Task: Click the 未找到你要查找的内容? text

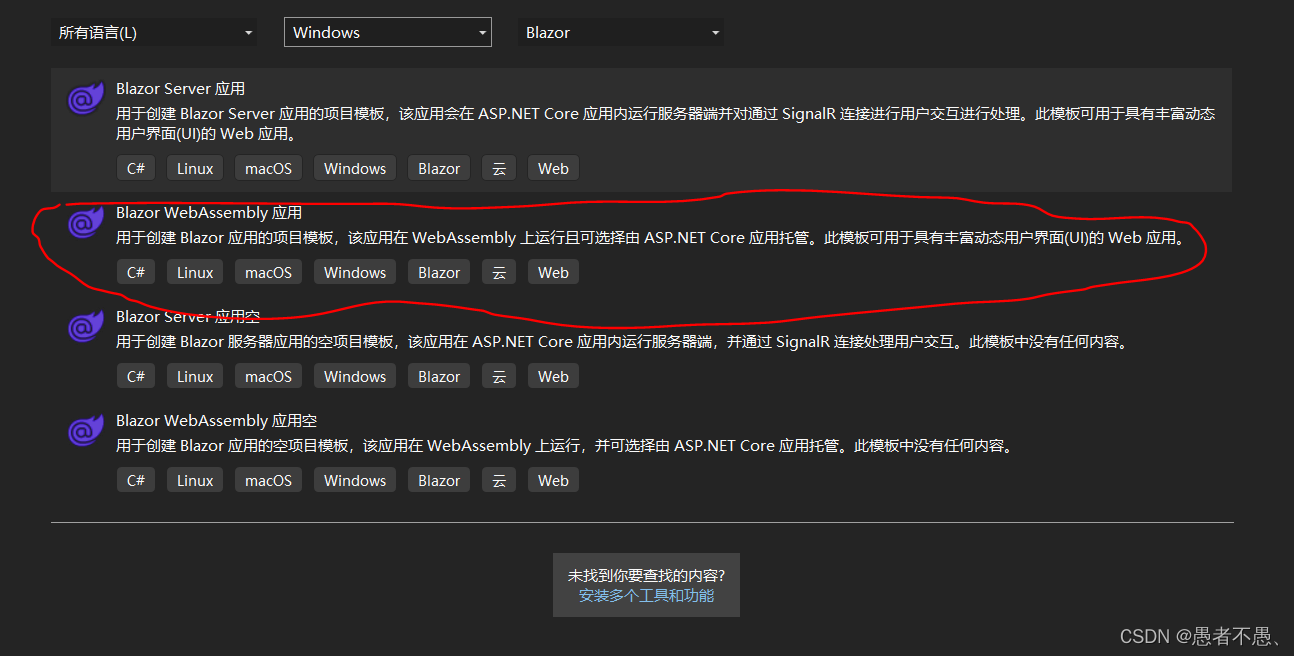Action: 646,576
